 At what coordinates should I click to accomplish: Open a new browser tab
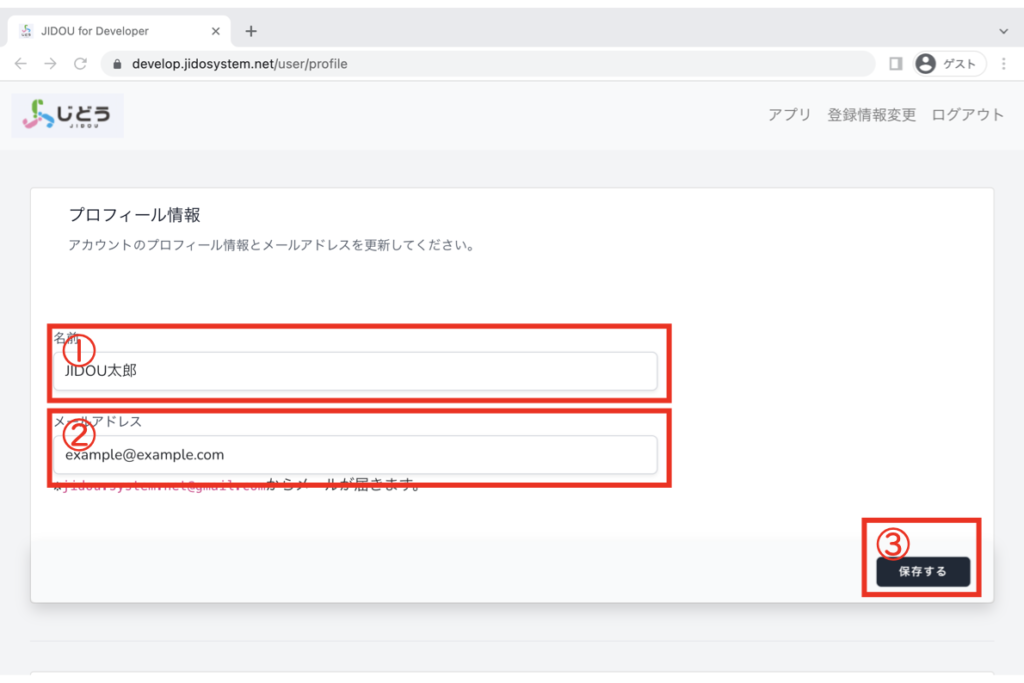click(251, 31)
